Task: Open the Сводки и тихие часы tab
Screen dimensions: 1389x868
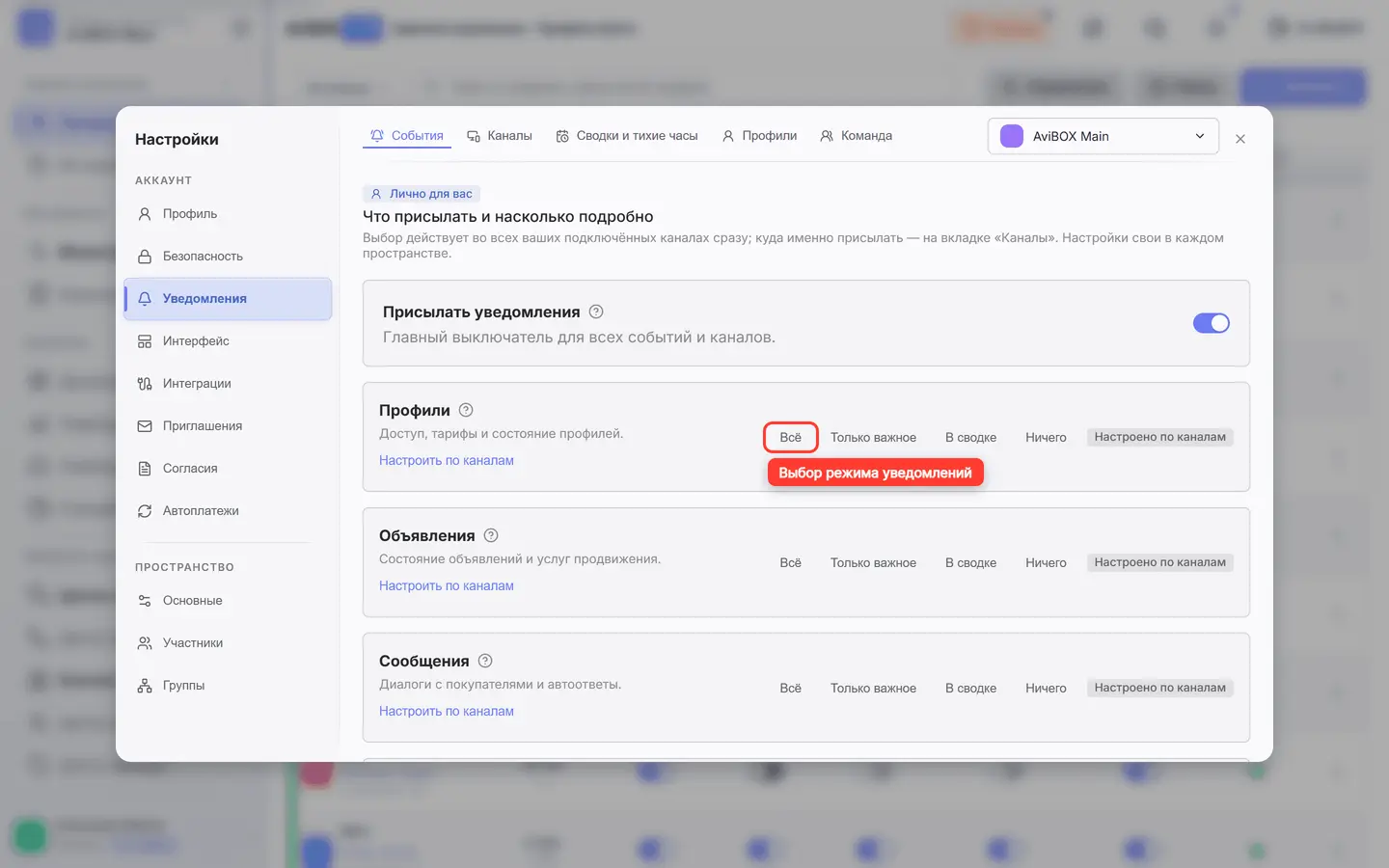Action: click(x=627, y=136)
